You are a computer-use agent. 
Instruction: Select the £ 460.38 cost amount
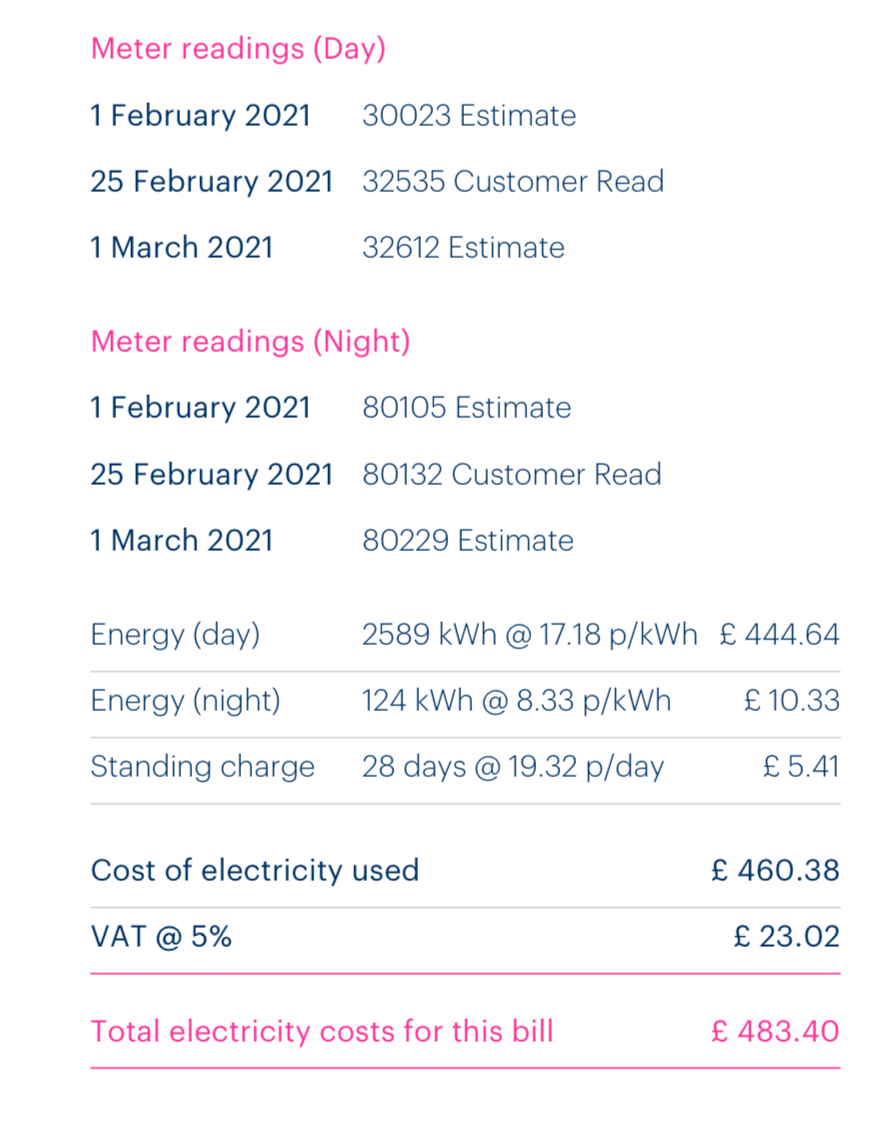coord(775,871)
